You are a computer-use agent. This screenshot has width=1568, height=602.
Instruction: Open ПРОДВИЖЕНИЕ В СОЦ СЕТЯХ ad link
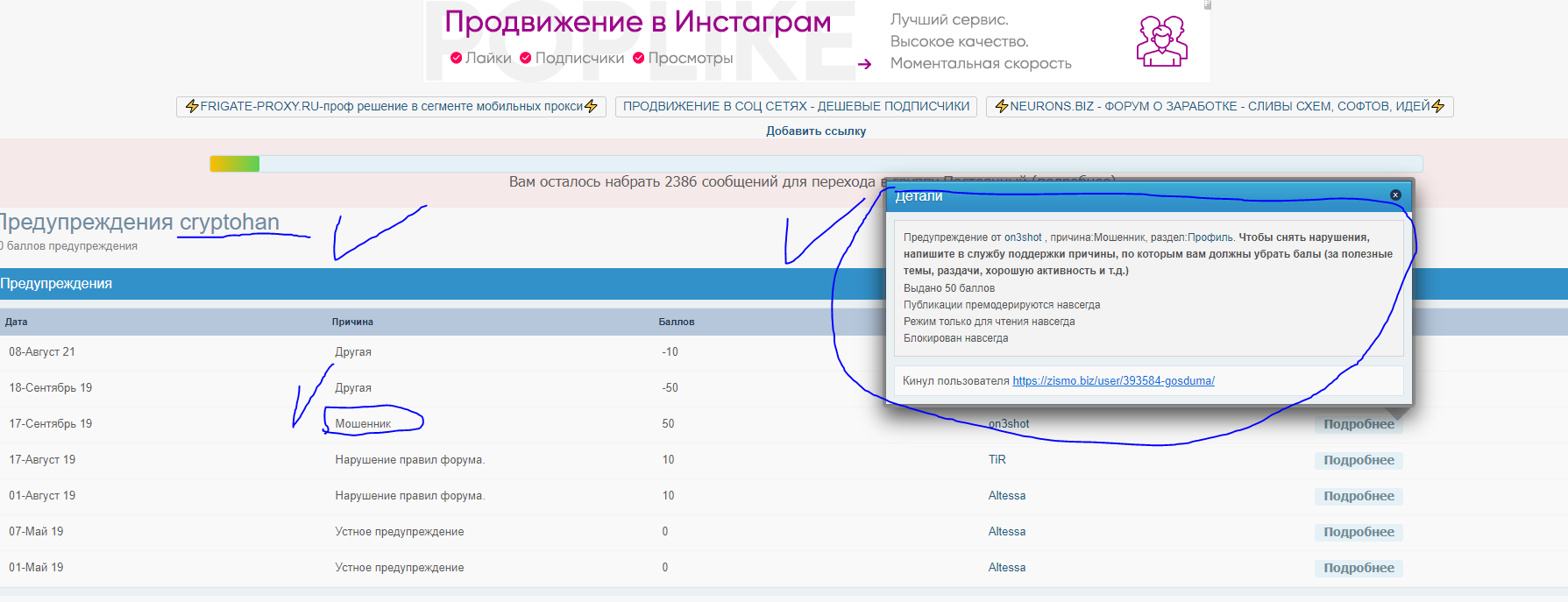tap(796, 107)
